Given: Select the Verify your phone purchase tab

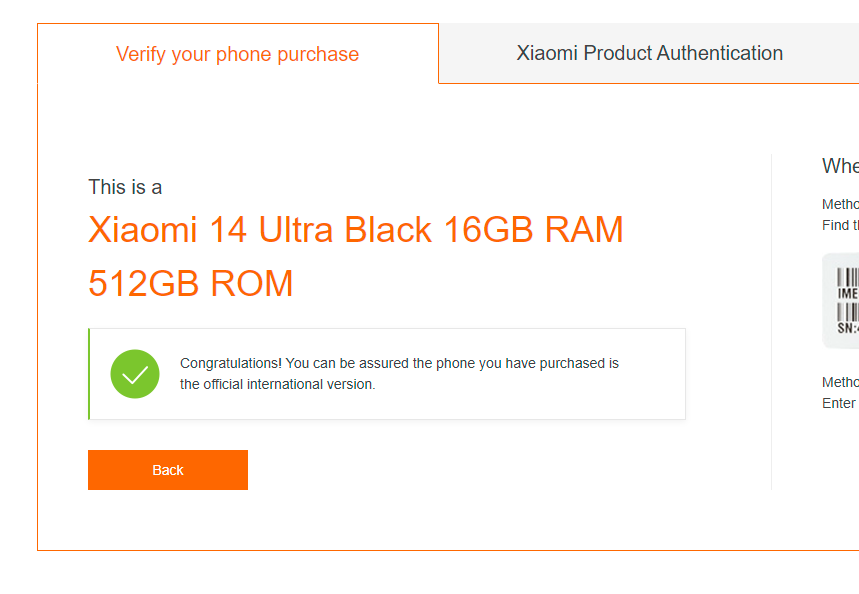Looking at the screenshot, I should click(237, 55).
